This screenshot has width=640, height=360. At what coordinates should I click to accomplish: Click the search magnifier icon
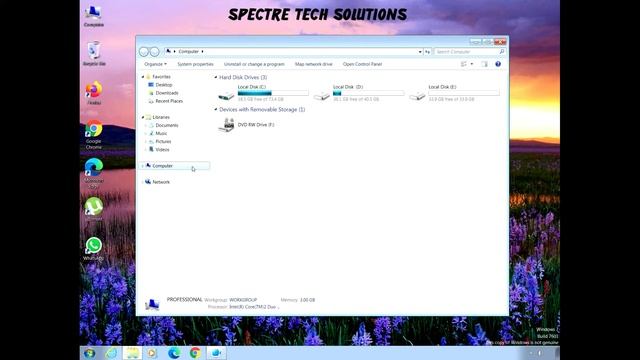click(x=502, y=52)
